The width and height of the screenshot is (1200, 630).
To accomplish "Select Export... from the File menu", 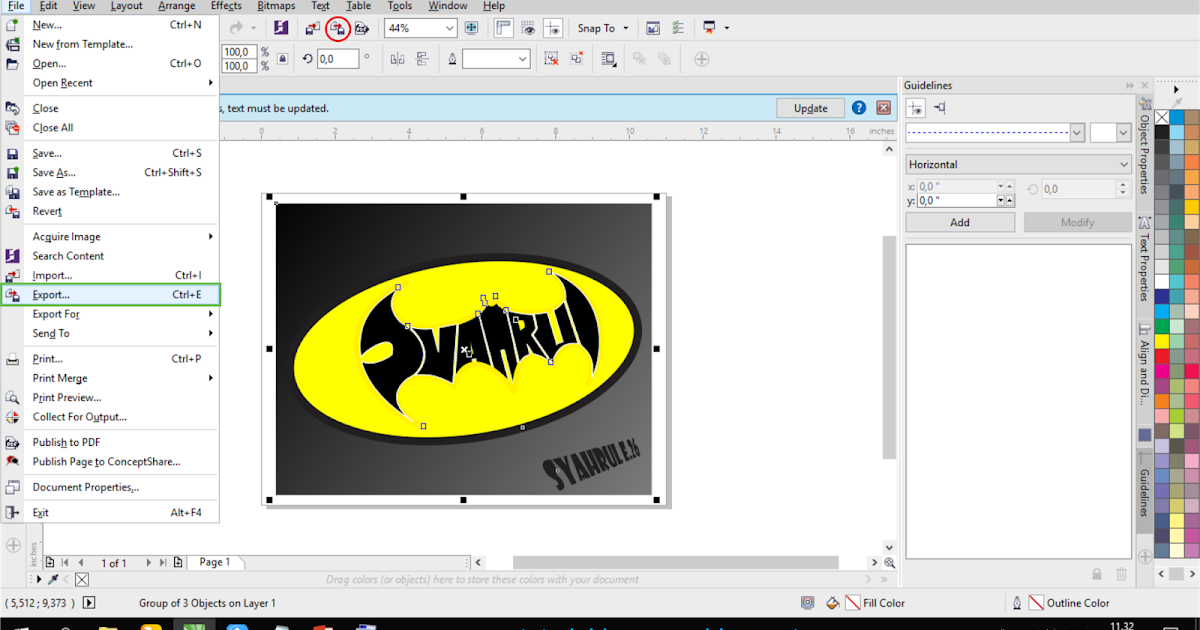I will pyautogui.click(x=51, y=295).
